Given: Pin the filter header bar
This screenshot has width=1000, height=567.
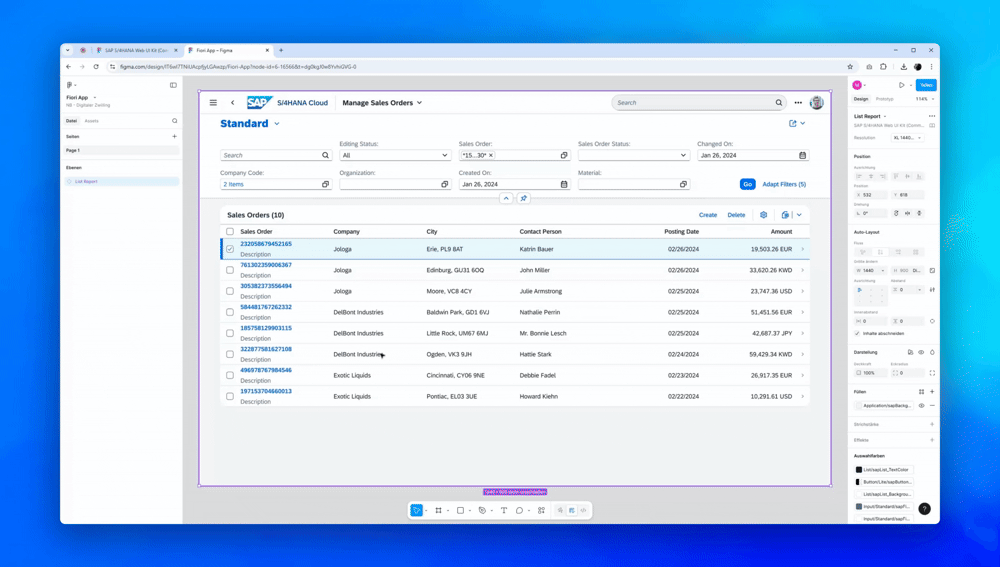Looking at the screenshot, I should click(x=524, y=198).
